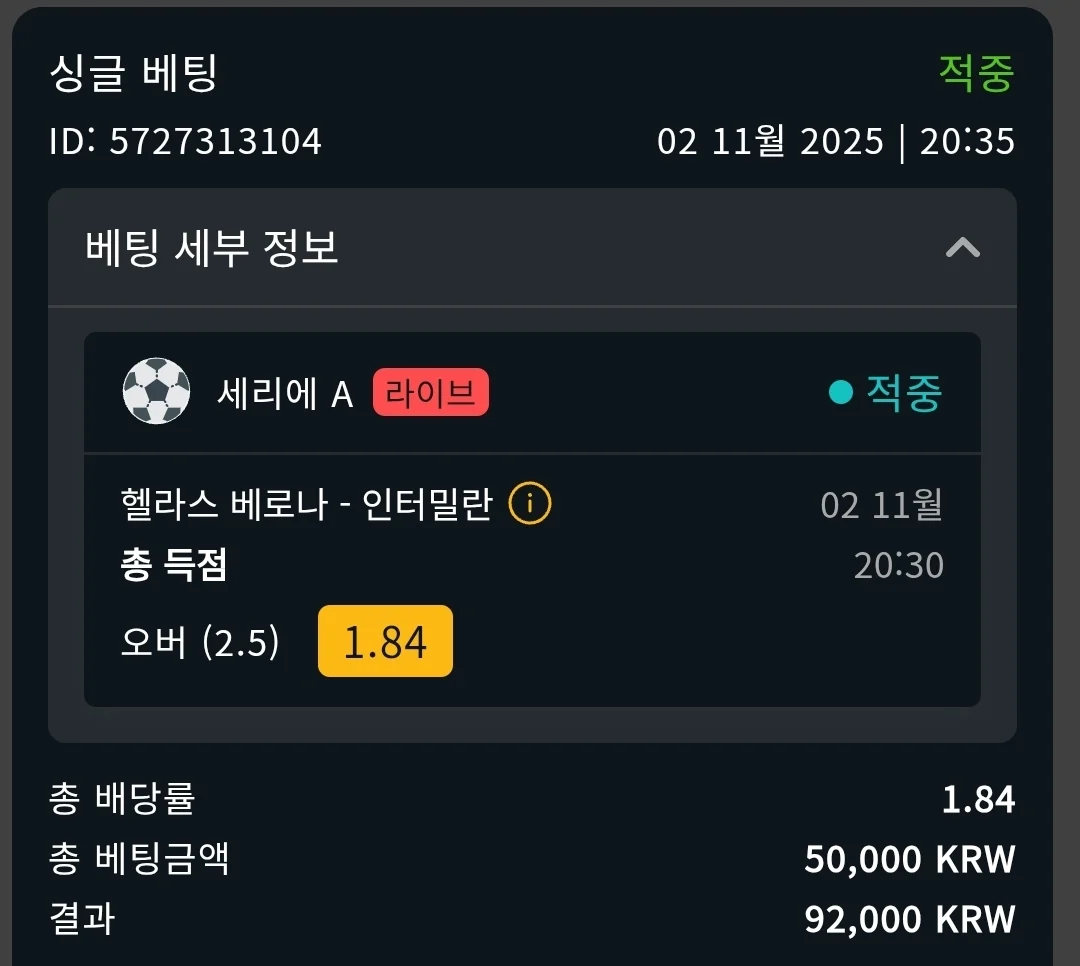Viewport: 1080px width, 966px height.
Task: Click the 싱글 베팅 title
Action: (133, 74)
